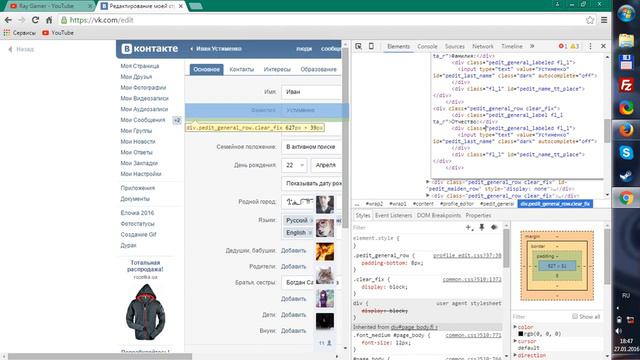Toggle device mode icon in DevTools
The height and width of the screenshot is (360, 640).
click(371, 46)
